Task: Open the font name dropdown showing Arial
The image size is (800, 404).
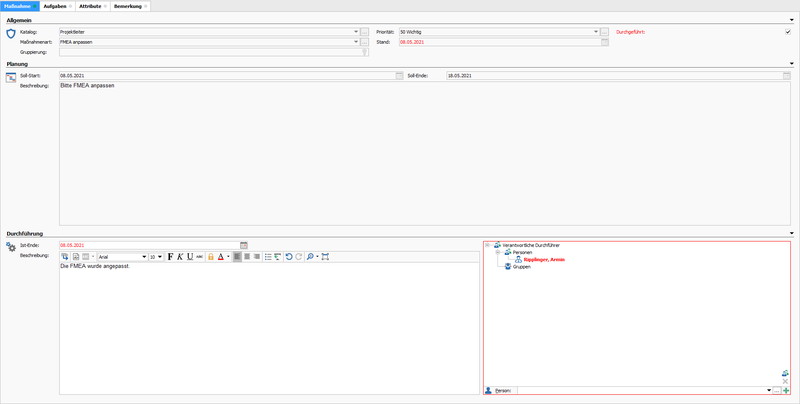Action: (x=144, y=257)
